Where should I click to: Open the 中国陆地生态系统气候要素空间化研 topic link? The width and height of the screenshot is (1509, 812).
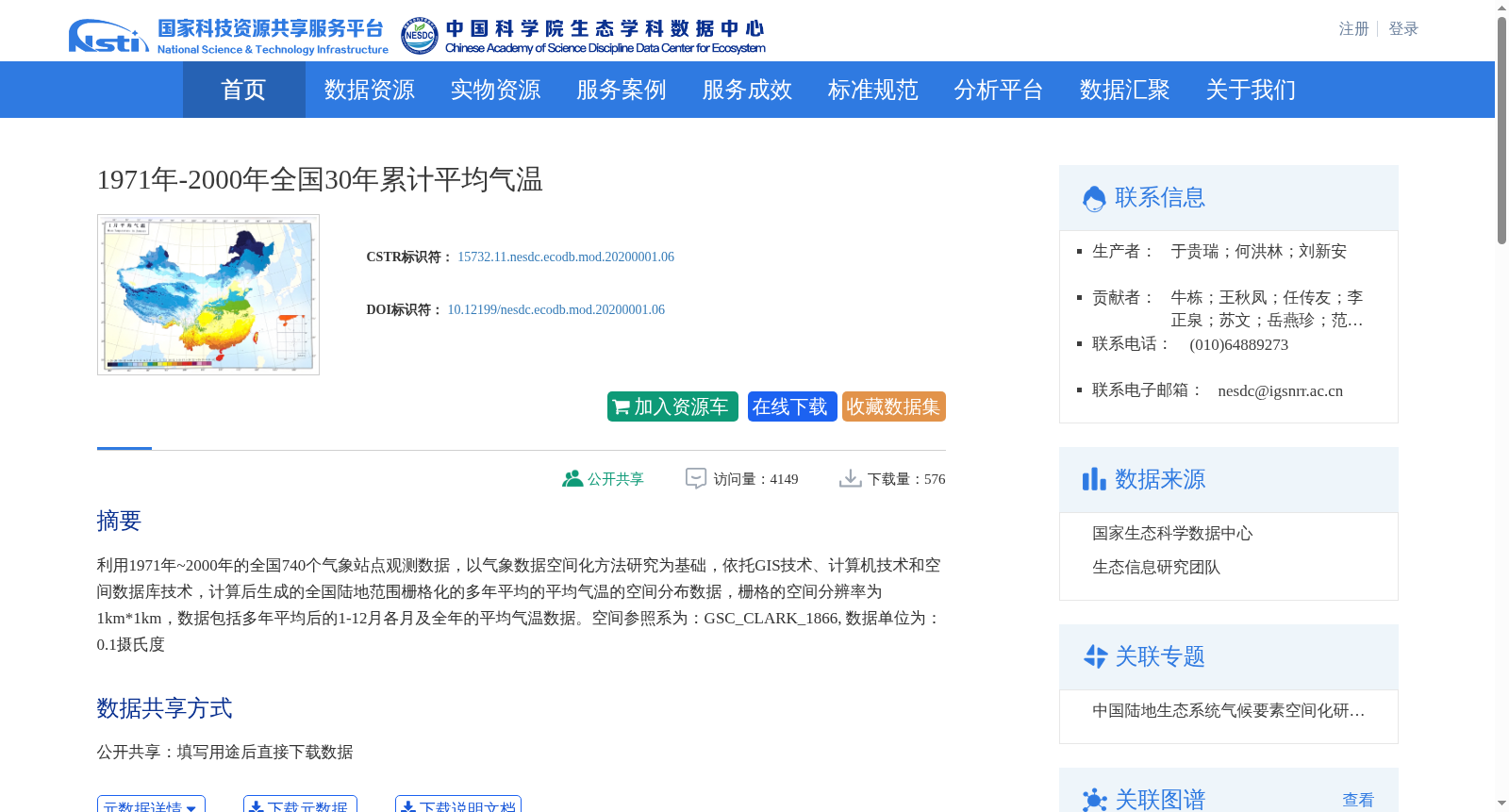(1229, 710)
